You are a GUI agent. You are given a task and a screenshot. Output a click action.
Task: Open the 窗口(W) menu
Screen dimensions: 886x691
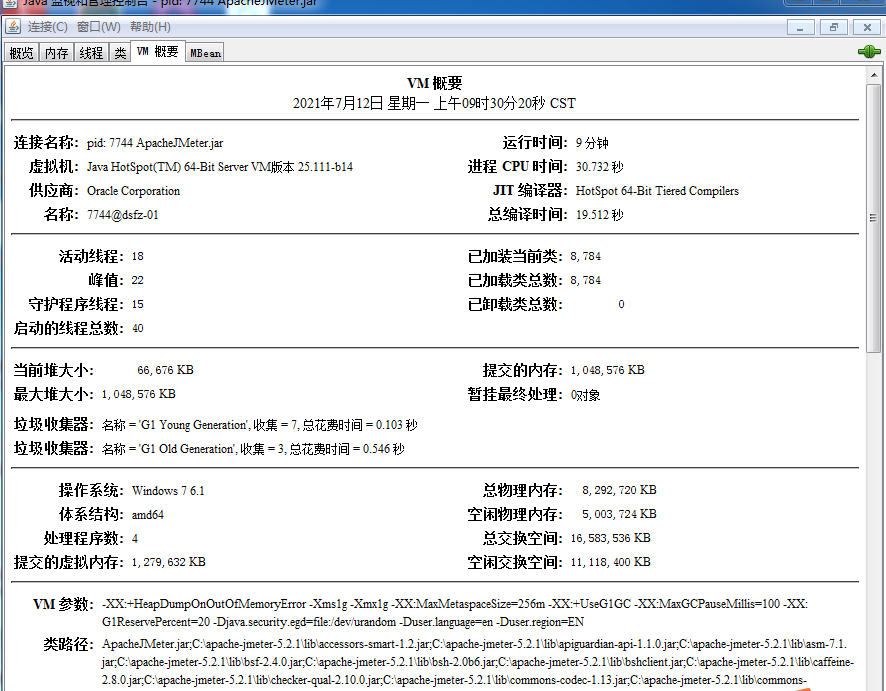99,27
